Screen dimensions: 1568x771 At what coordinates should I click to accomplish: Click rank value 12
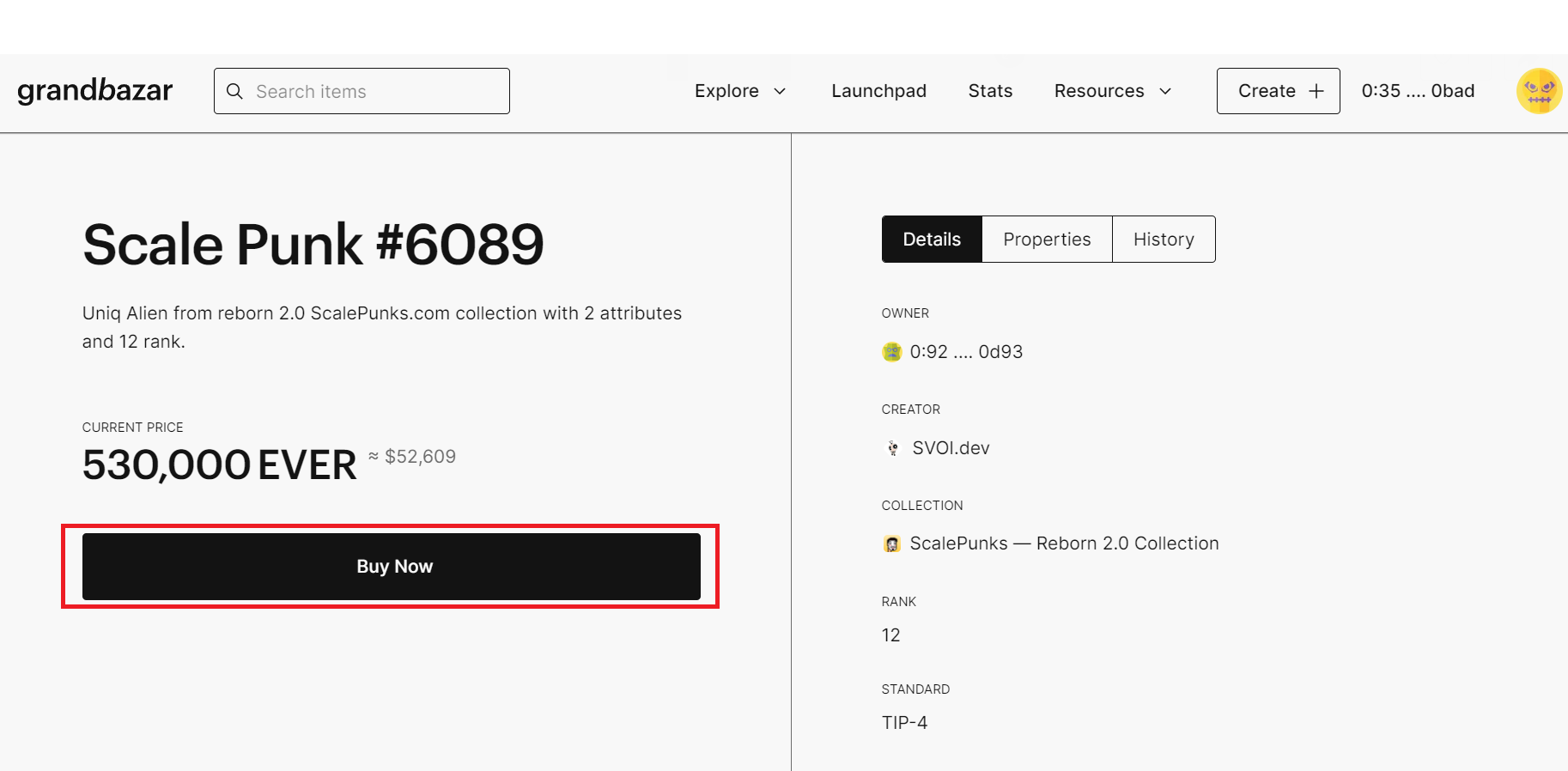click(890, 635)
